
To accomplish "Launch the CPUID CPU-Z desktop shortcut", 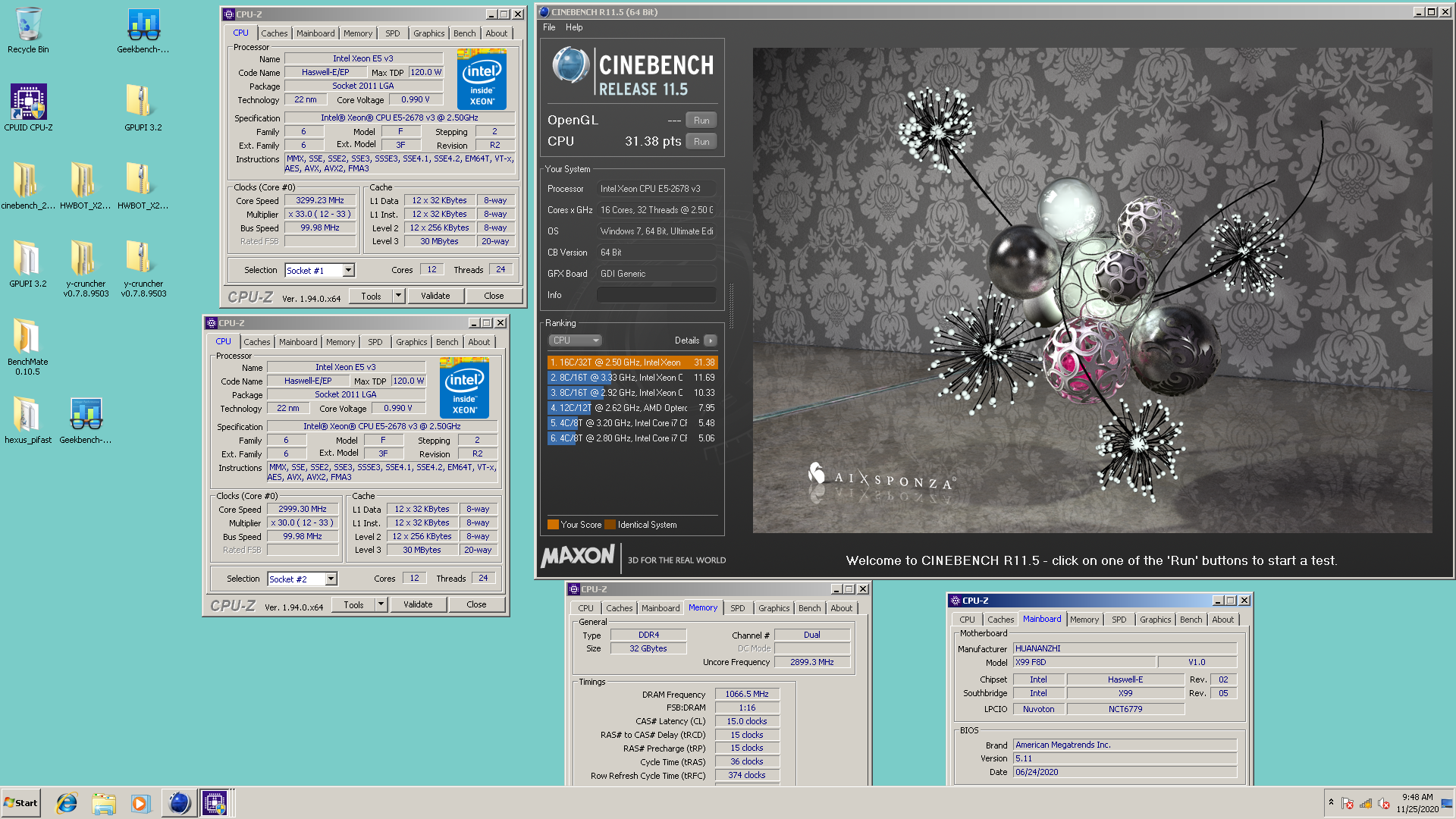I will pos(28,107).
